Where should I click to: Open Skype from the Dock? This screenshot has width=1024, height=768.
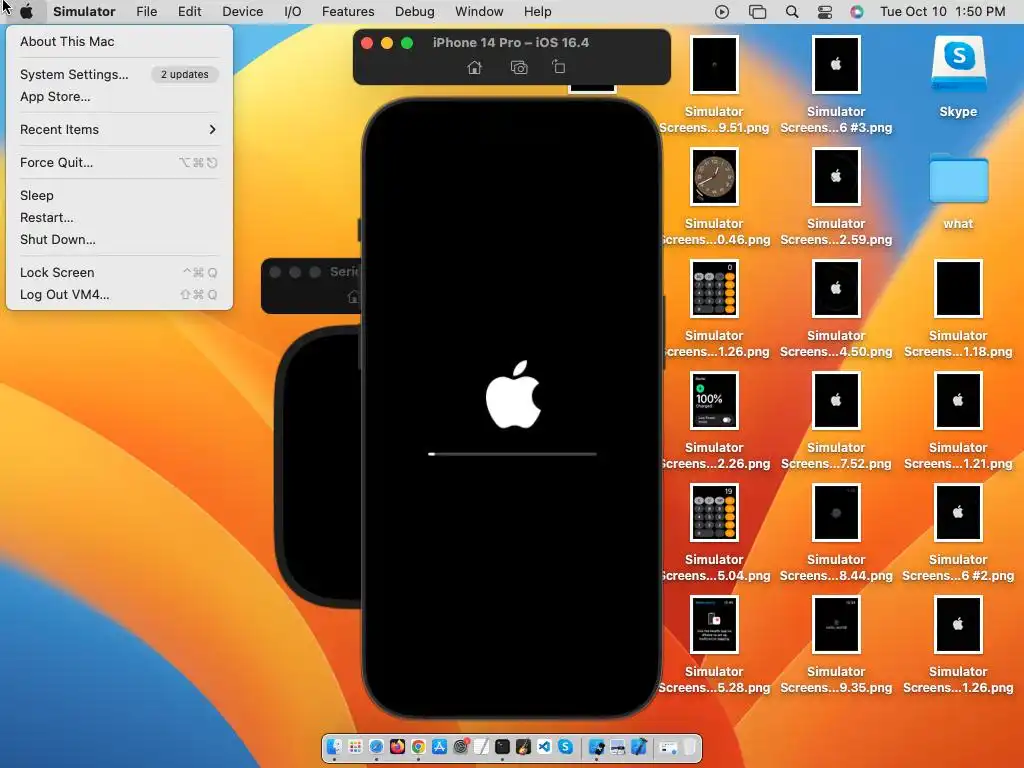click(566, 746)
